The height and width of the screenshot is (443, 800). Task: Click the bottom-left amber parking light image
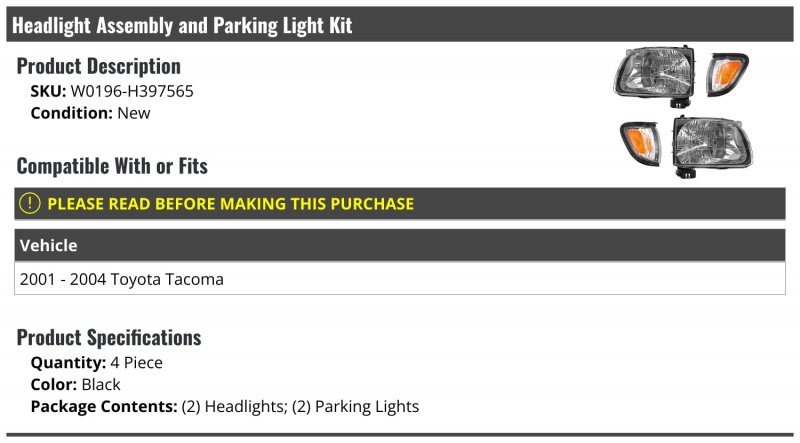click(641, 143)
